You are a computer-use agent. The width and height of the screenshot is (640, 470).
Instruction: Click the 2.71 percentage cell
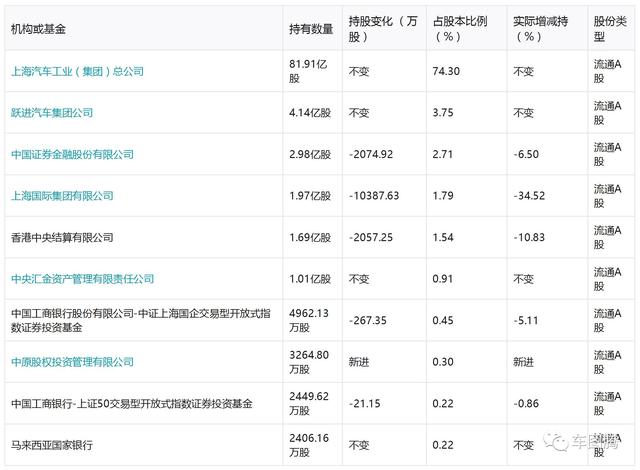(443, 154)
